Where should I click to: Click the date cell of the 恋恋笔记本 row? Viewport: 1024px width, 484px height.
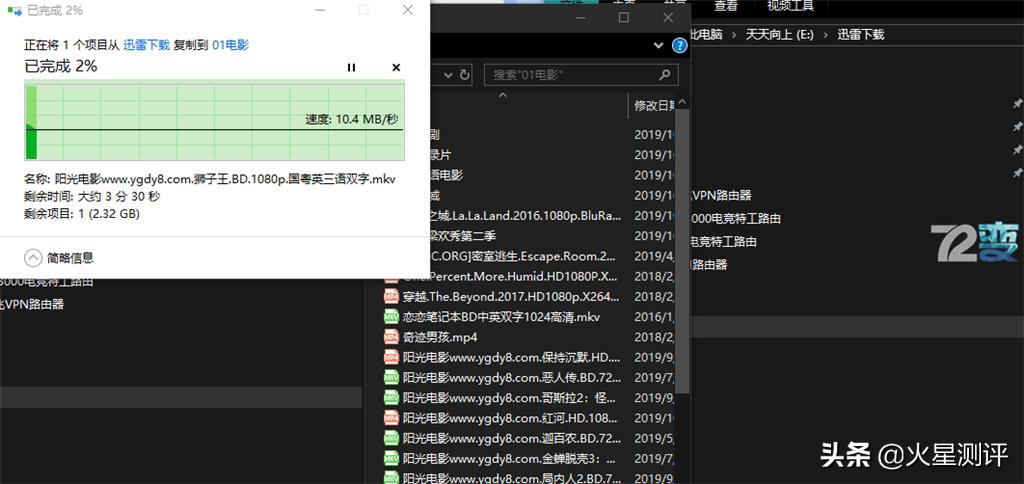coord(654,317)
